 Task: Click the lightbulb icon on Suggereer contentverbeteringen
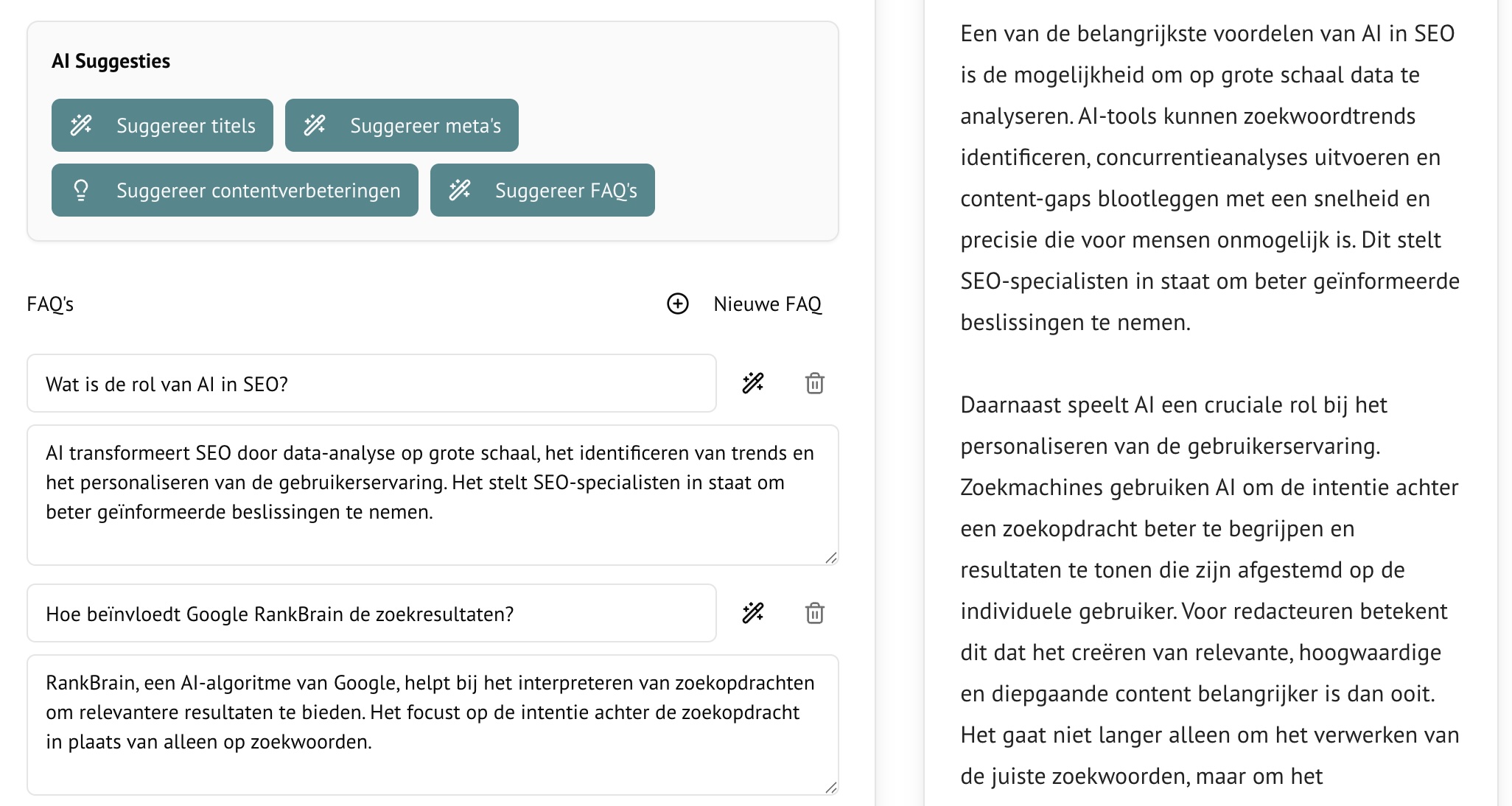[80, 190]
